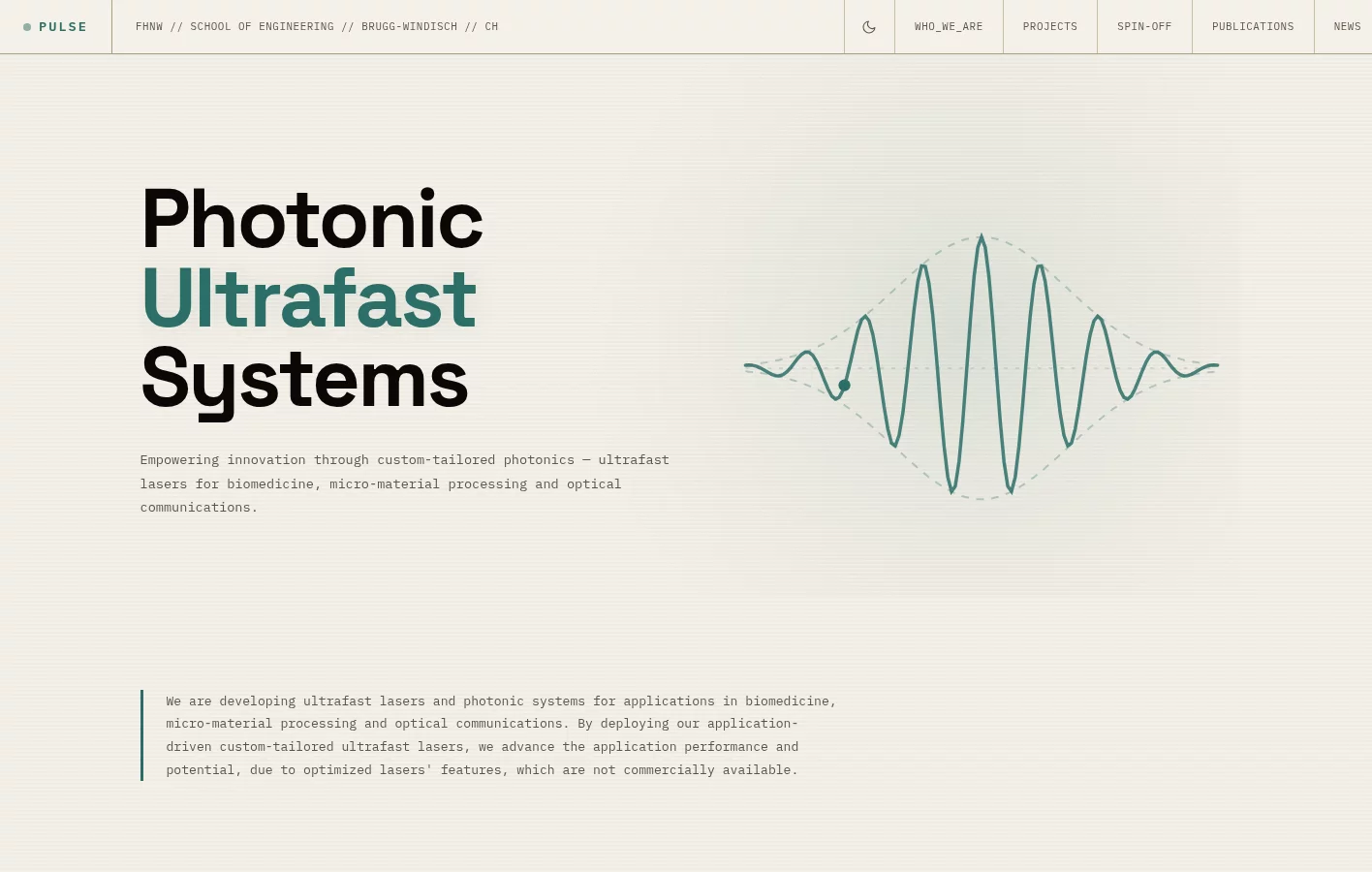1372x872 pixels.
Task: Open the WHO_WE_ARE nav item
Action: [949, 27]
